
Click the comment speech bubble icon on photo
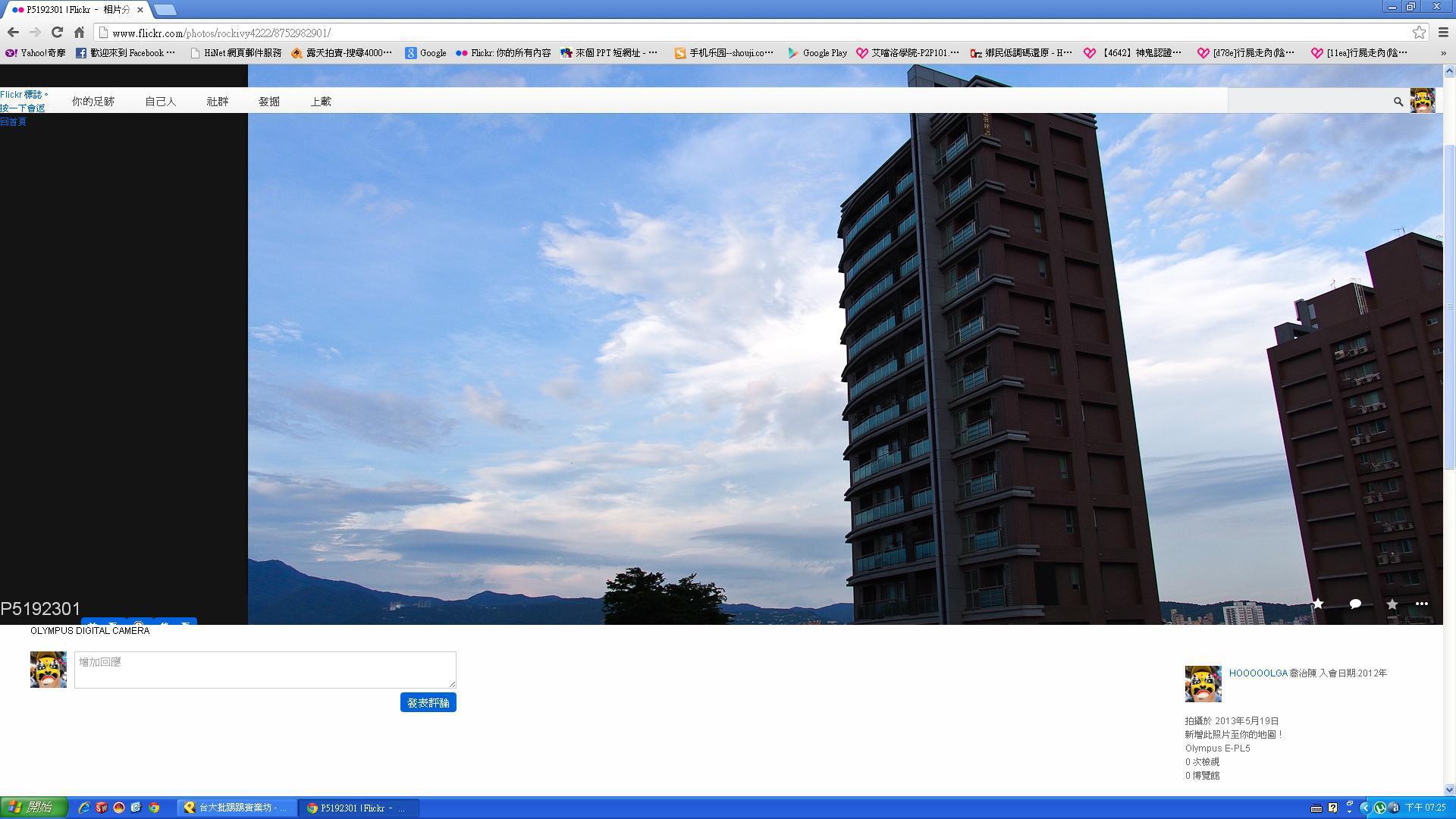point(1355,604)
